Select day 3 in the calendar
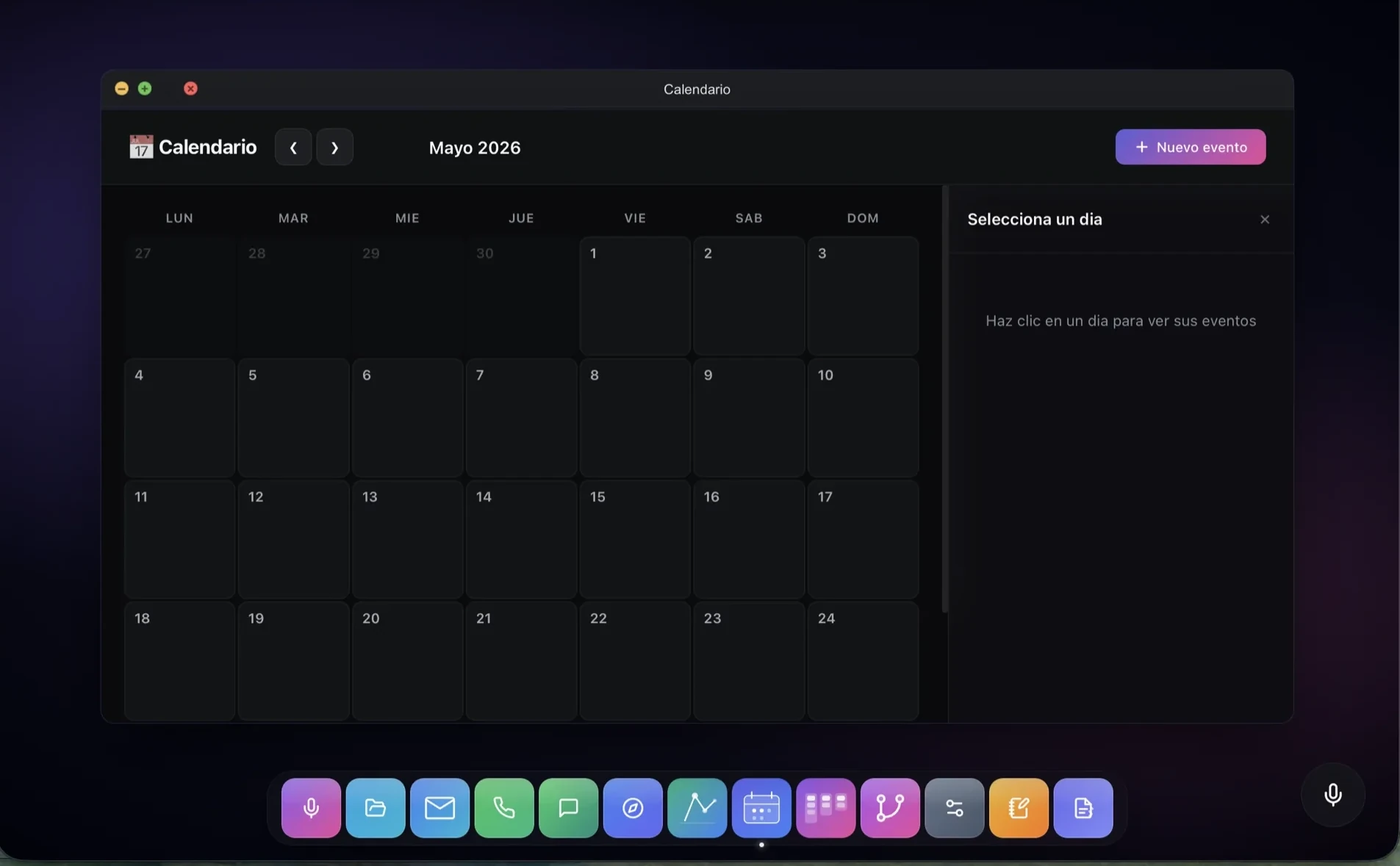This screenshot has height=866, width=1400. [x=863, y=296]
